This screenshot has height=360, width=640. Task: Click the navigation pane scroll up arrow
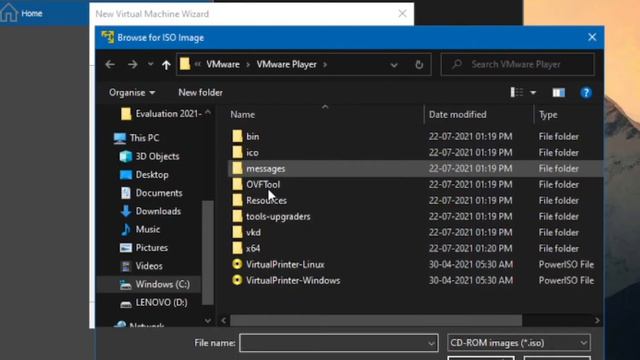208,112
